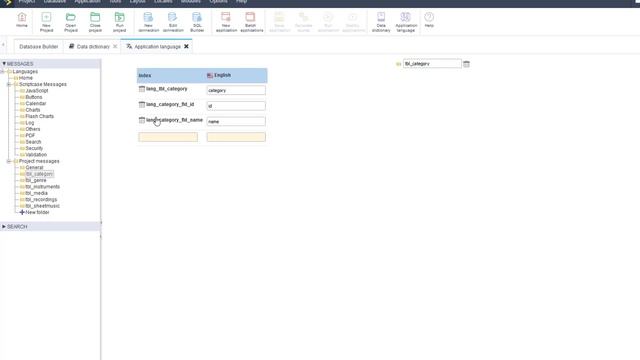Click trash icon next to tbl_category folder field

pos(467,64)
